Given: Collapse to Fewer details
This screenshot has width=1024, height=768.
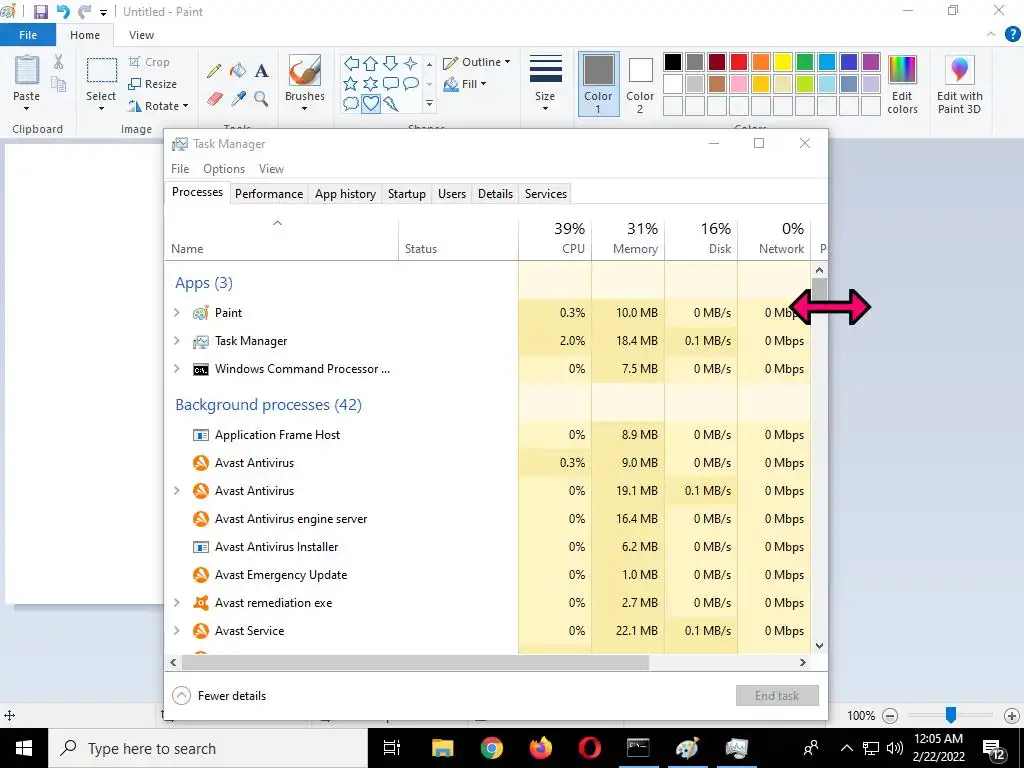Looking at the screenshot, I should (x=219, y=696).
